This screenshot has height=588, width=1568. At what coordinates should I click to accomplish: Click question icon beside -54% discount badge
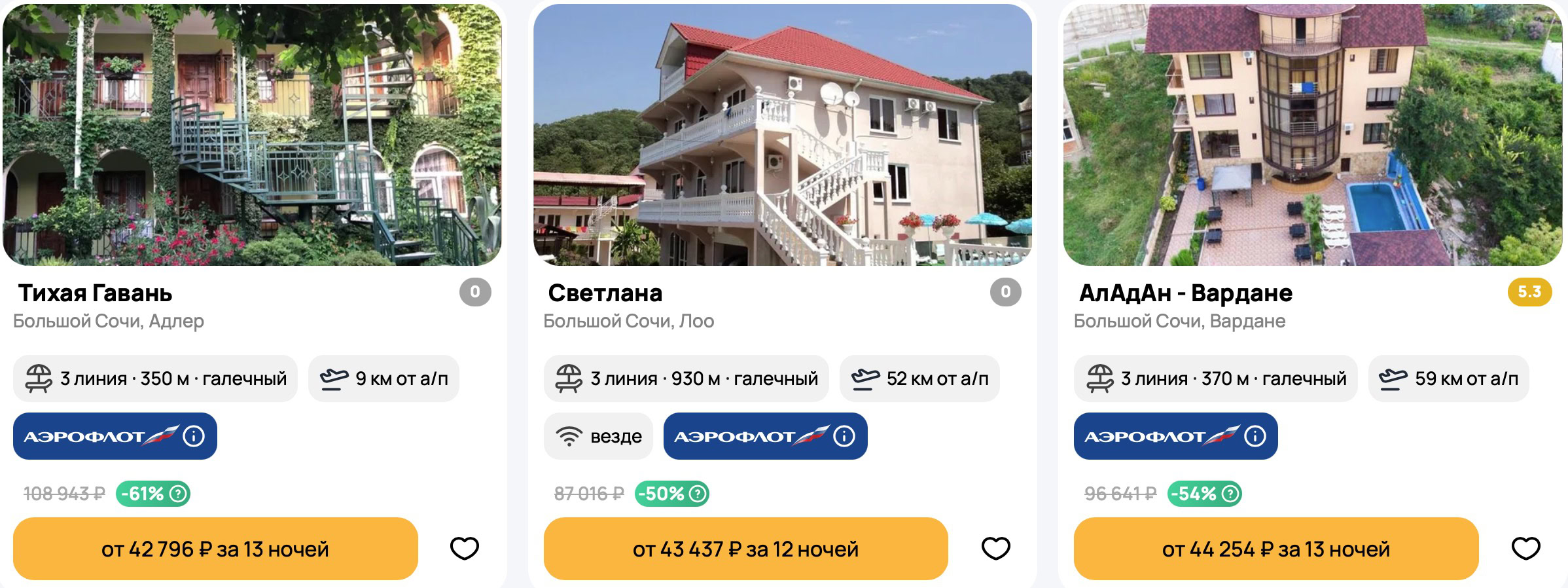1230,494
